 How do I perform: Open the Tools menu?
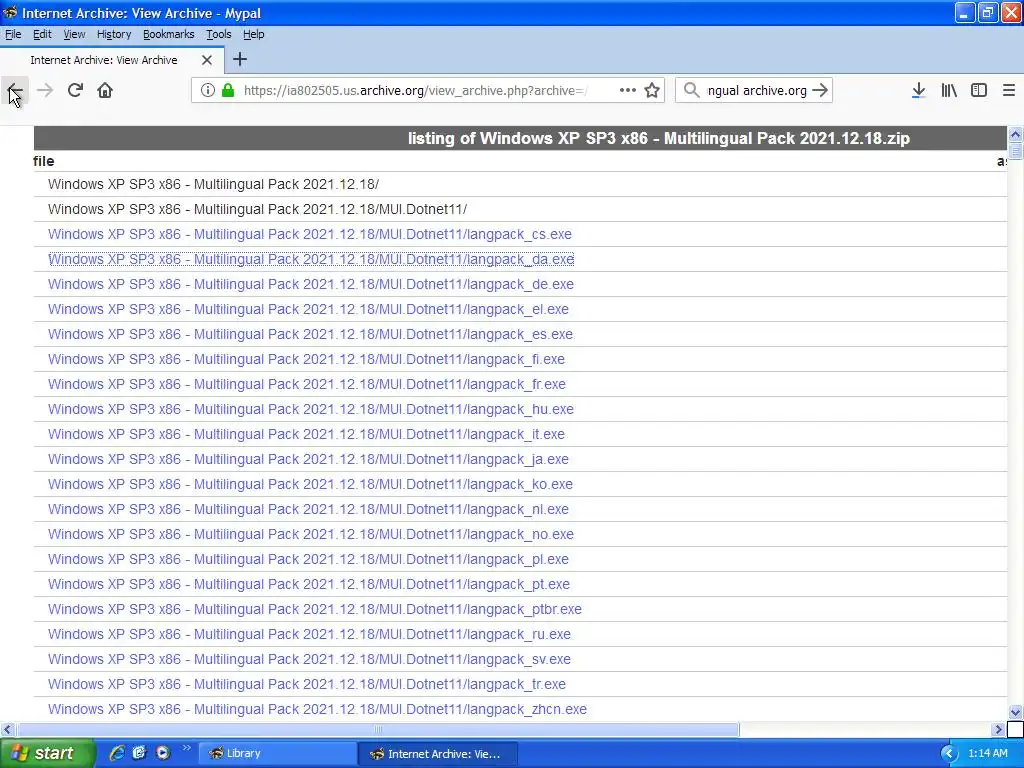219,34
